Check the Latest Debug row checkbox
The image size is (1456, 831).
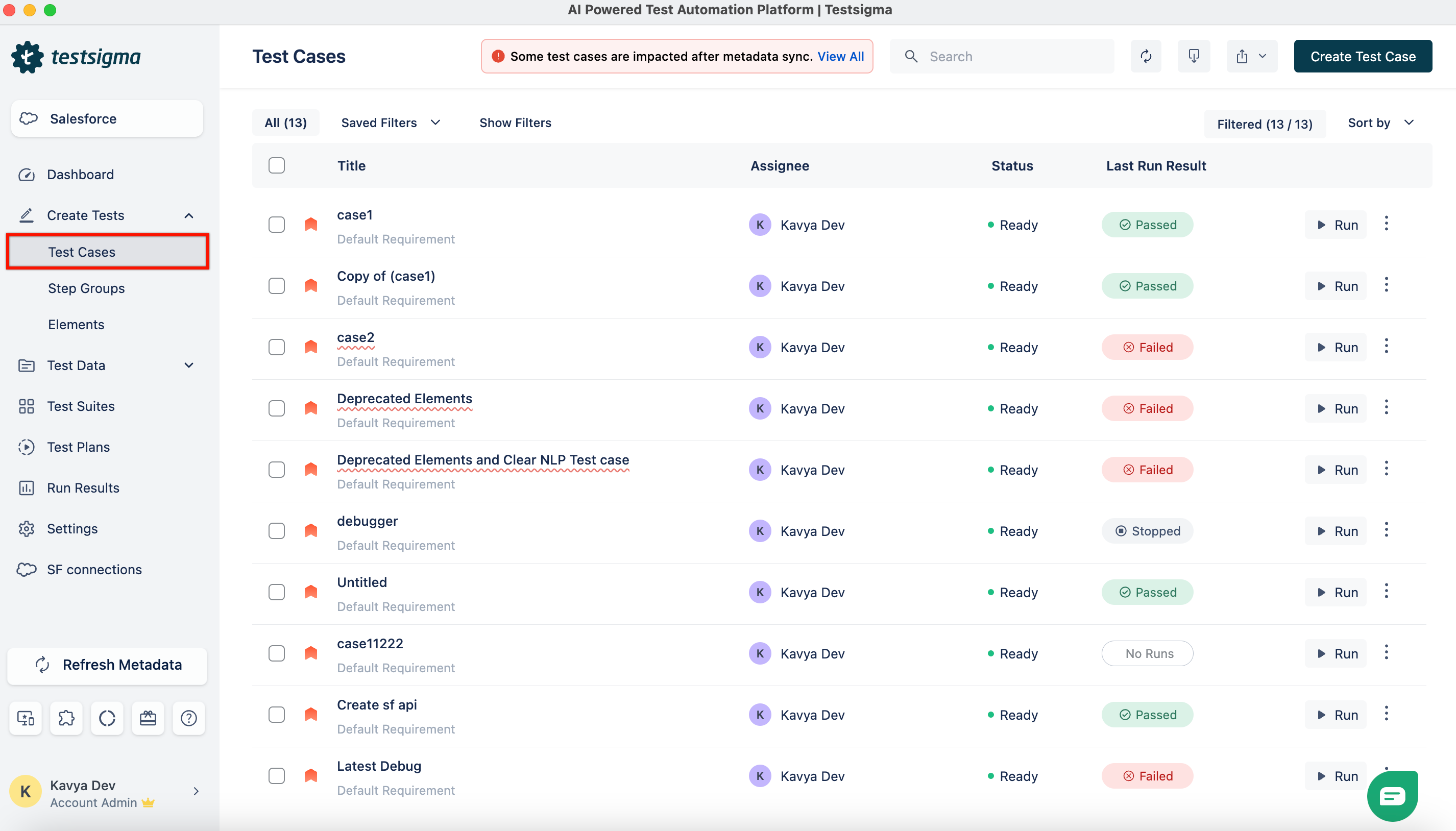pyautogui.click(x=276, y=776)
